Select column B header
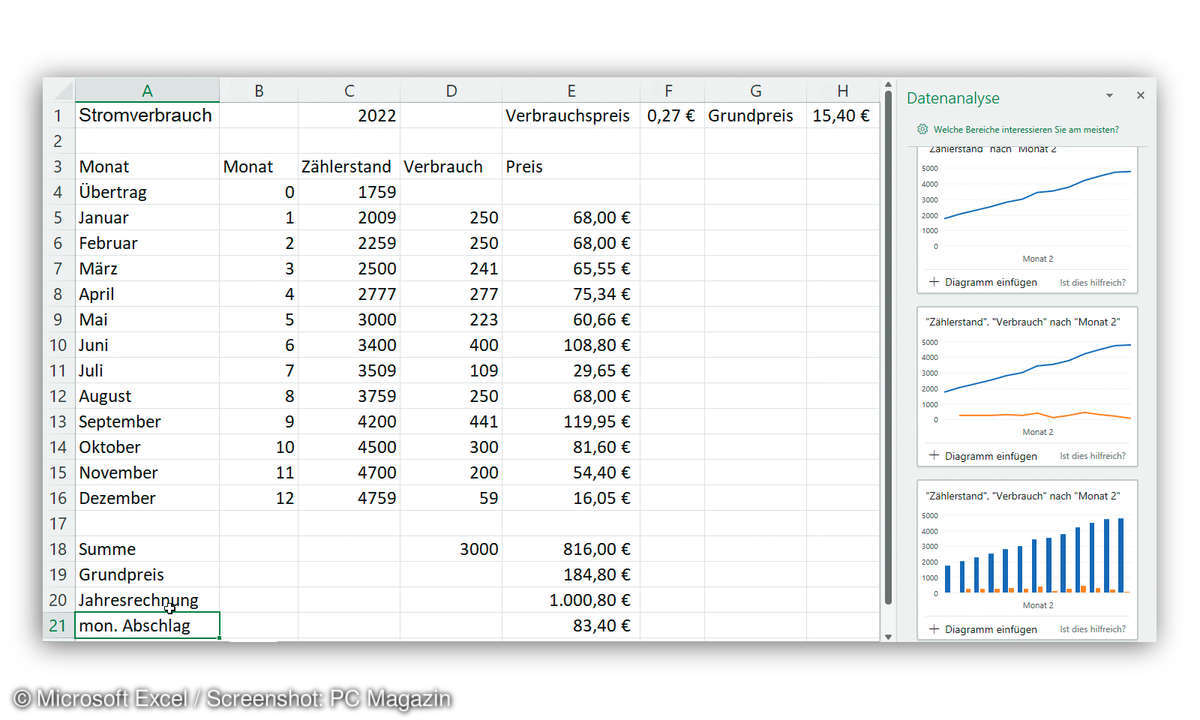The width and height of the screenshot is (1200, 720). pos(259,90)
